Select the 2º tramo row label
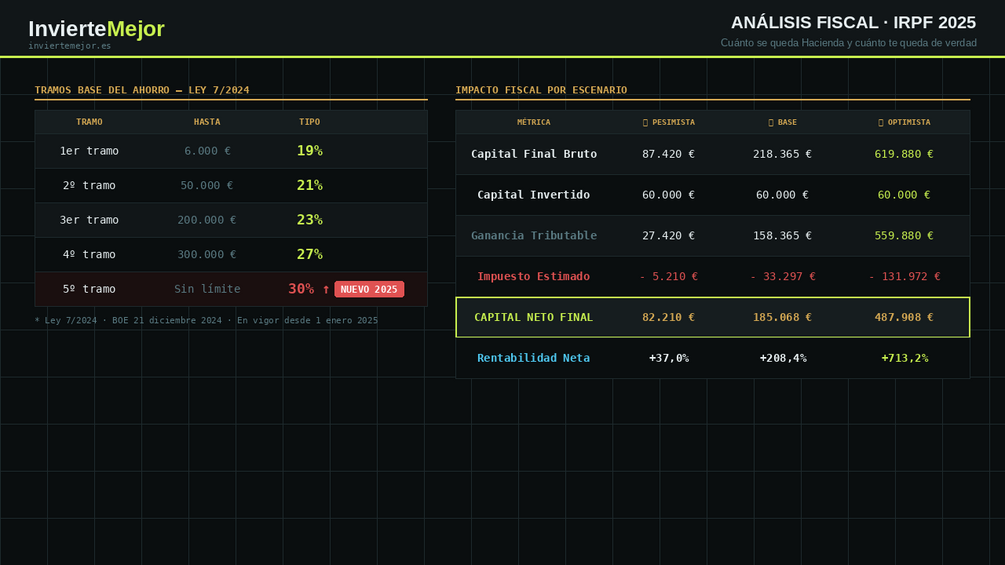Image resolution: width=1005 pixels, height=565 pixels. [89, 185]
